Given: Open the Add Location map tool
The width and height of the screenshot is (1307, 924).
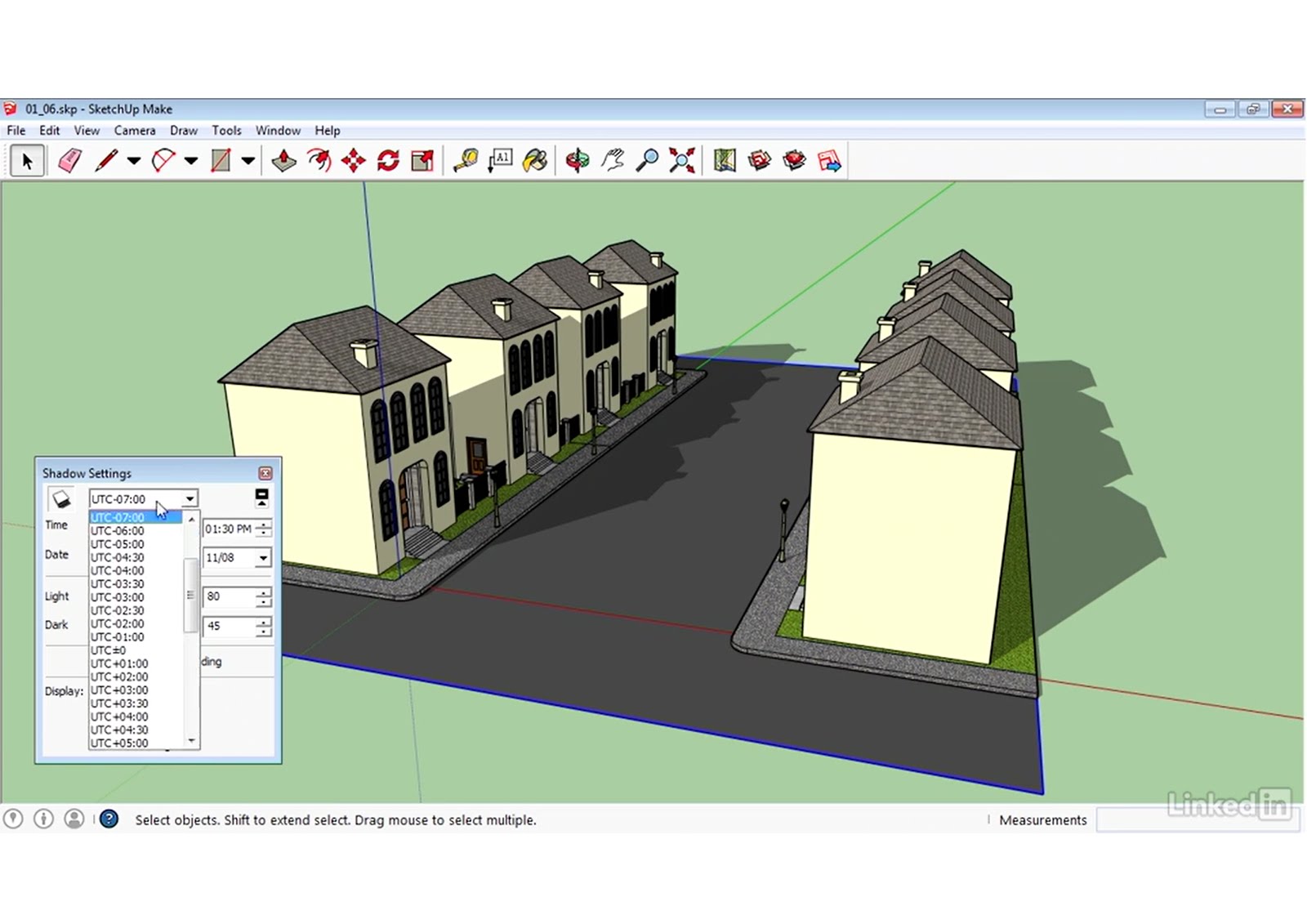Looking at the screenshot, I should [x=725, y=161].
